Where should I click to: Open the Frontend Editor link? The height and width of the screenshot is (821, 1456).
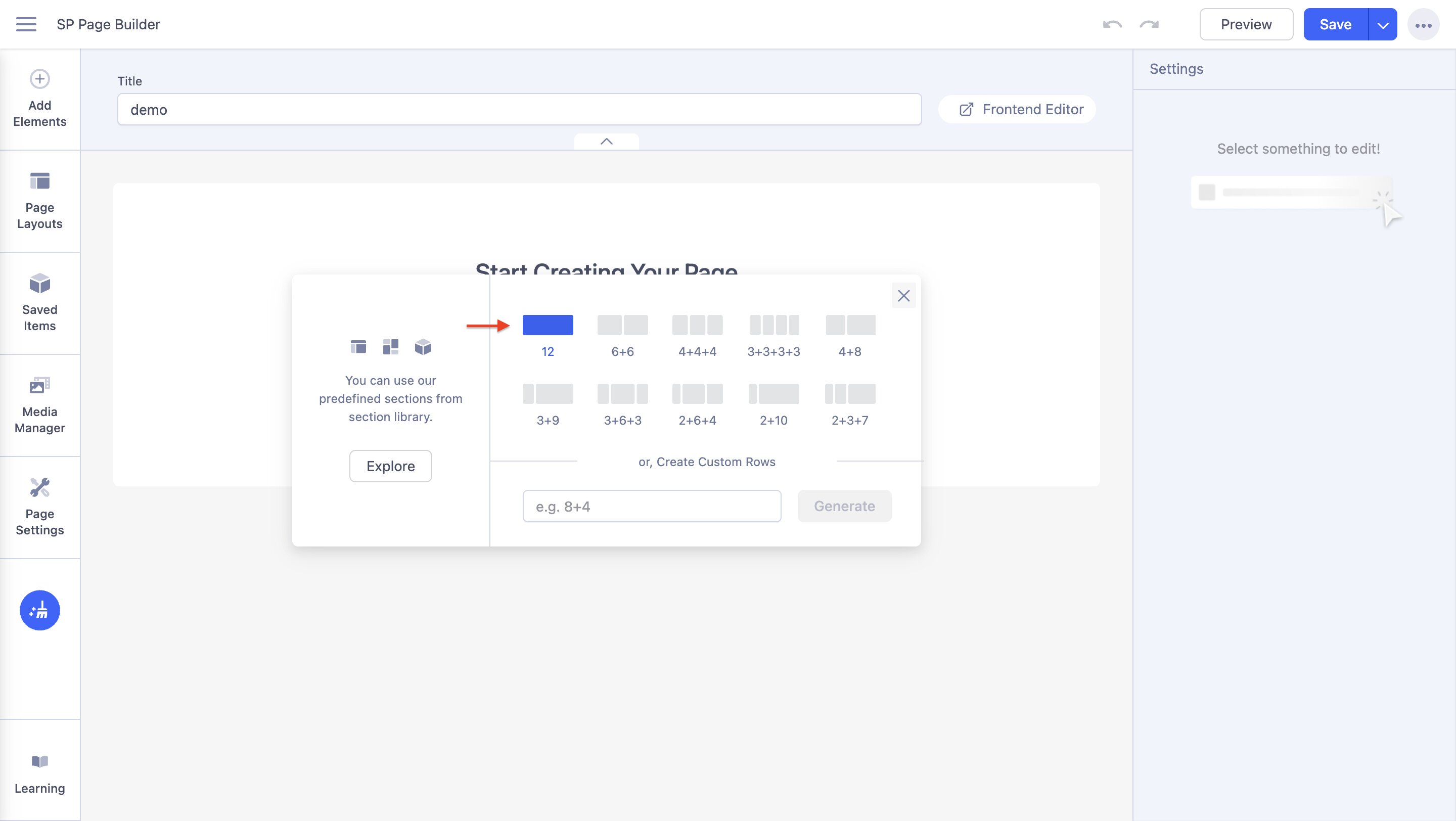(1017, 109)
